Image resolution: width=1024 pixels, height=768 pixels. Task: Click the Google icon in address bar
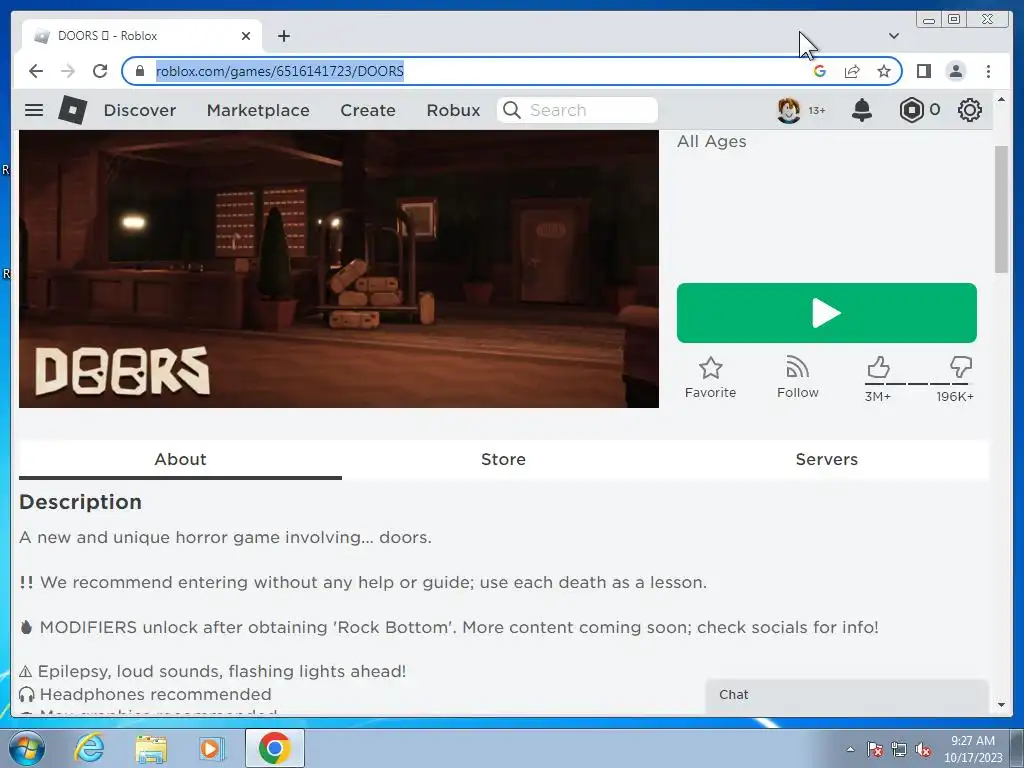pyautogui.click(x=820, y=71)
